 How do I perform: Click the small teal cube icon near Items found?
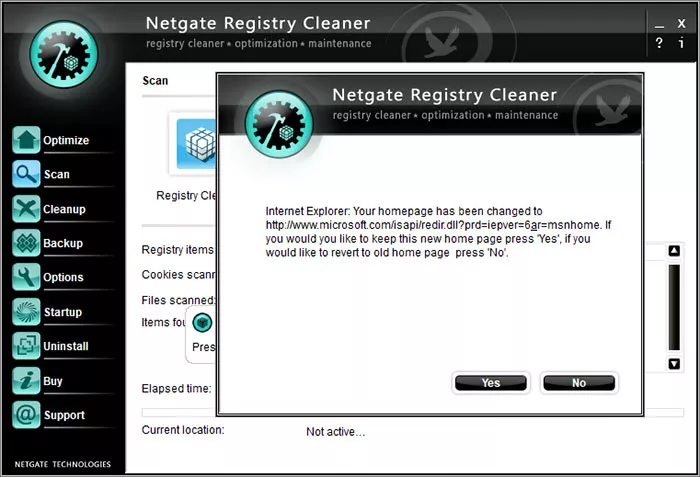pyautogui.click(x=202, y=322)
